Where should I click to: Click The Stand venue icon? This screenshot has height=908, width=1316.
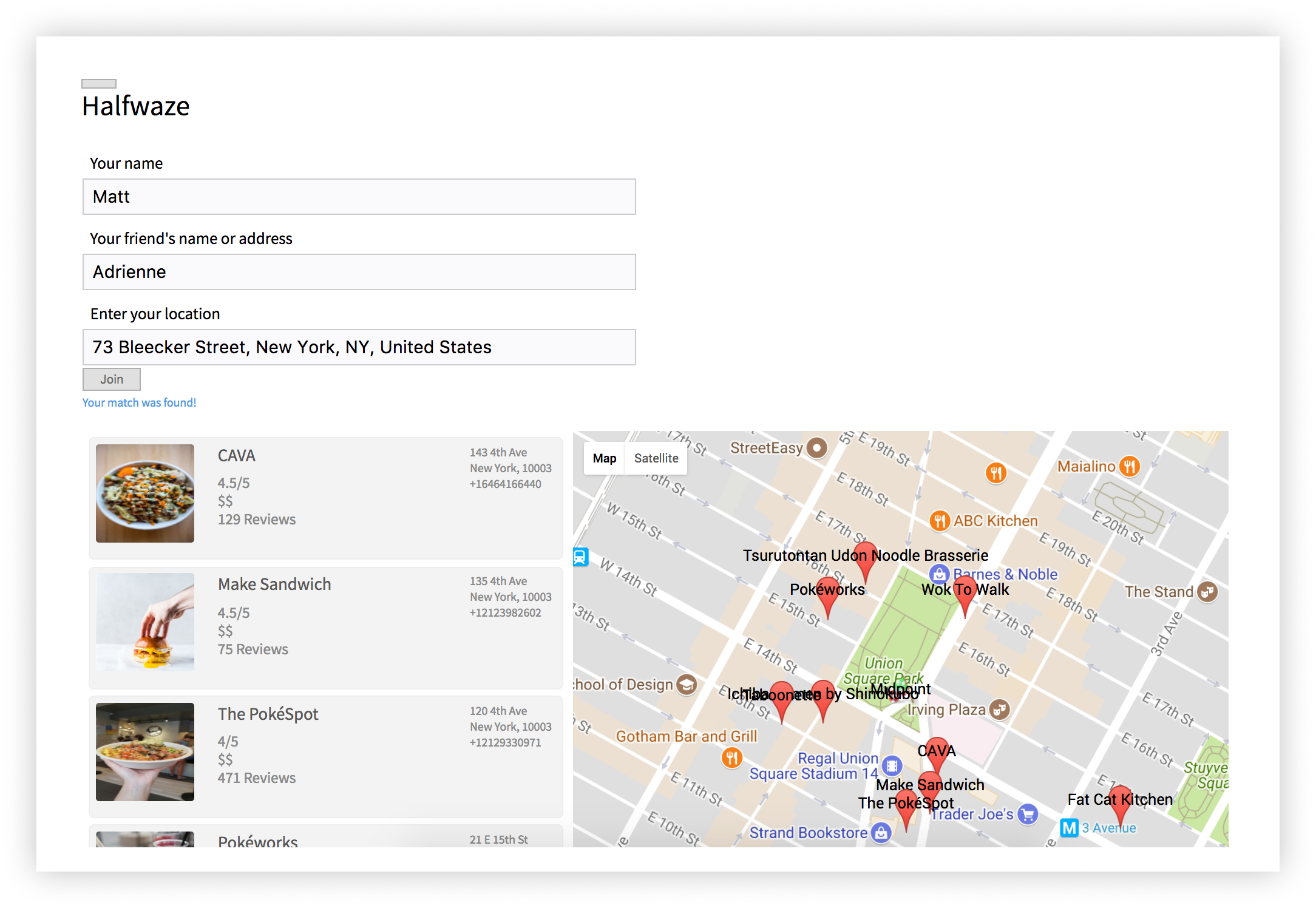[x=1207, y=591]
